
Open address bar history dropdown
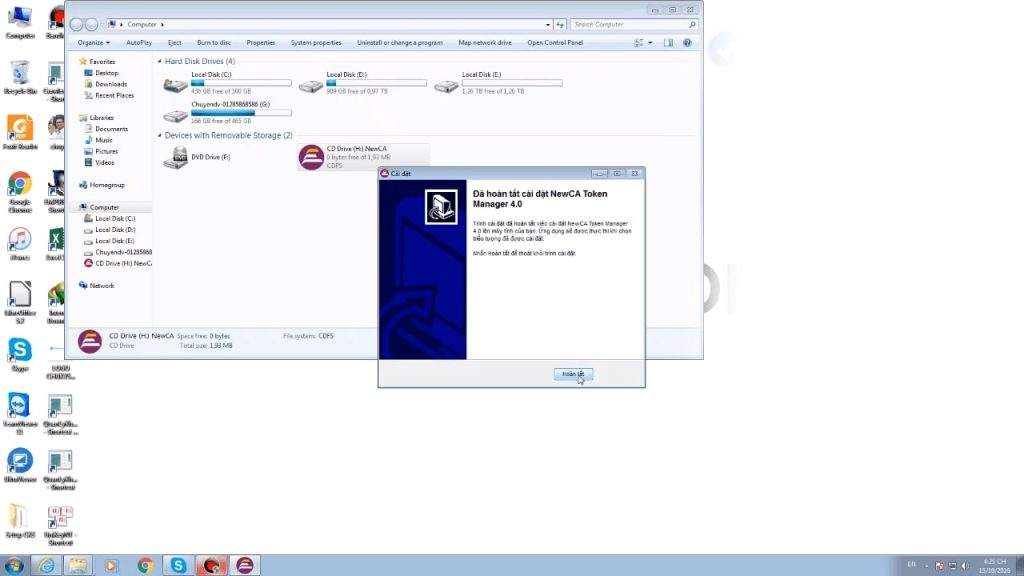click(x=547, y=24)
